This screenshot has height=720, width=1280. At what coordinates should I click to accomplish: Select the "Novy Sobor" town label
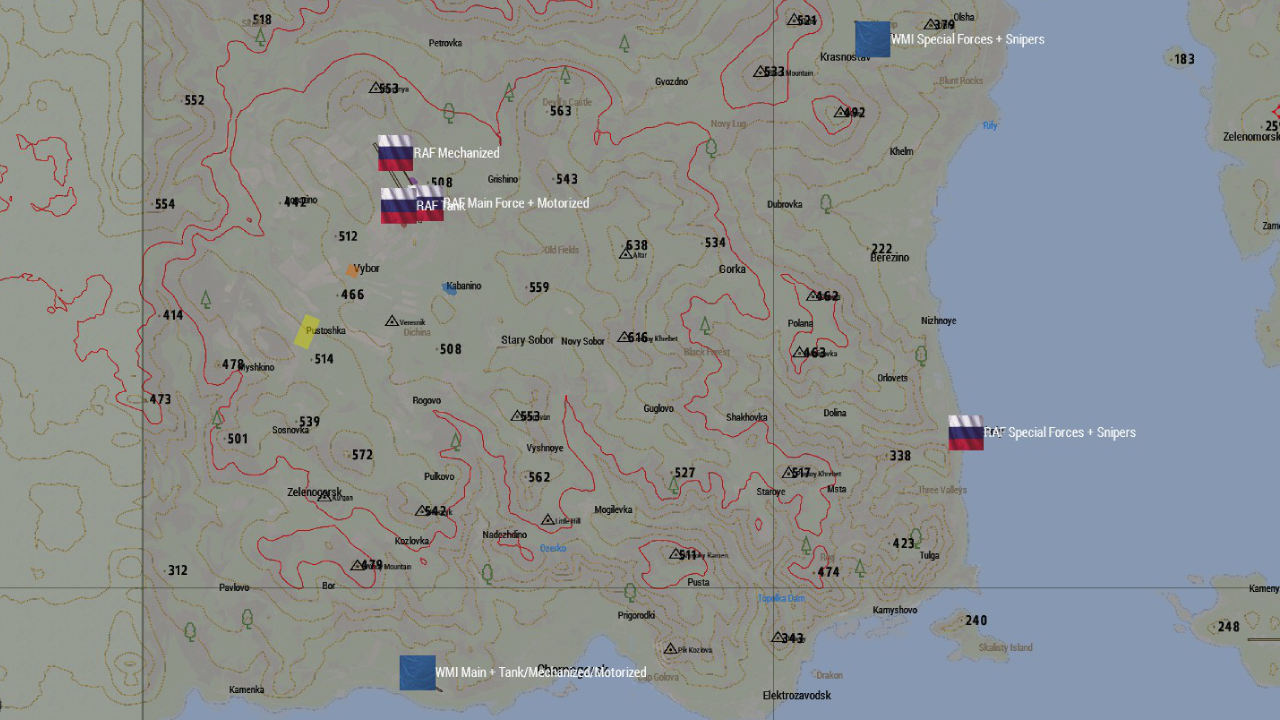(x=583, y=341)
